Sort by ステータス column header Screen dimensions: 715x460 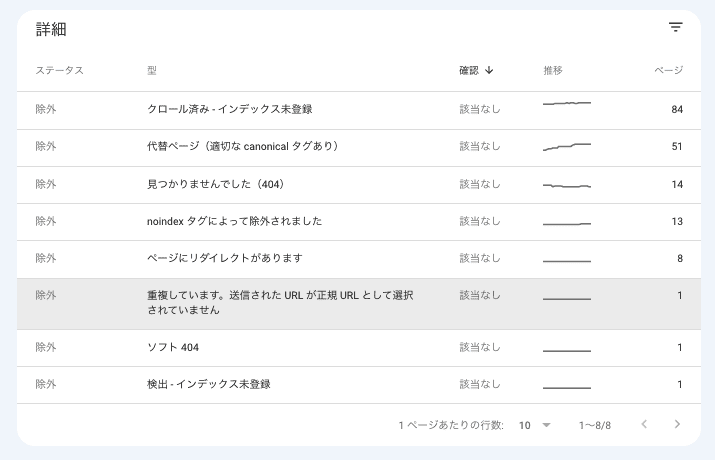pos(59,70)
